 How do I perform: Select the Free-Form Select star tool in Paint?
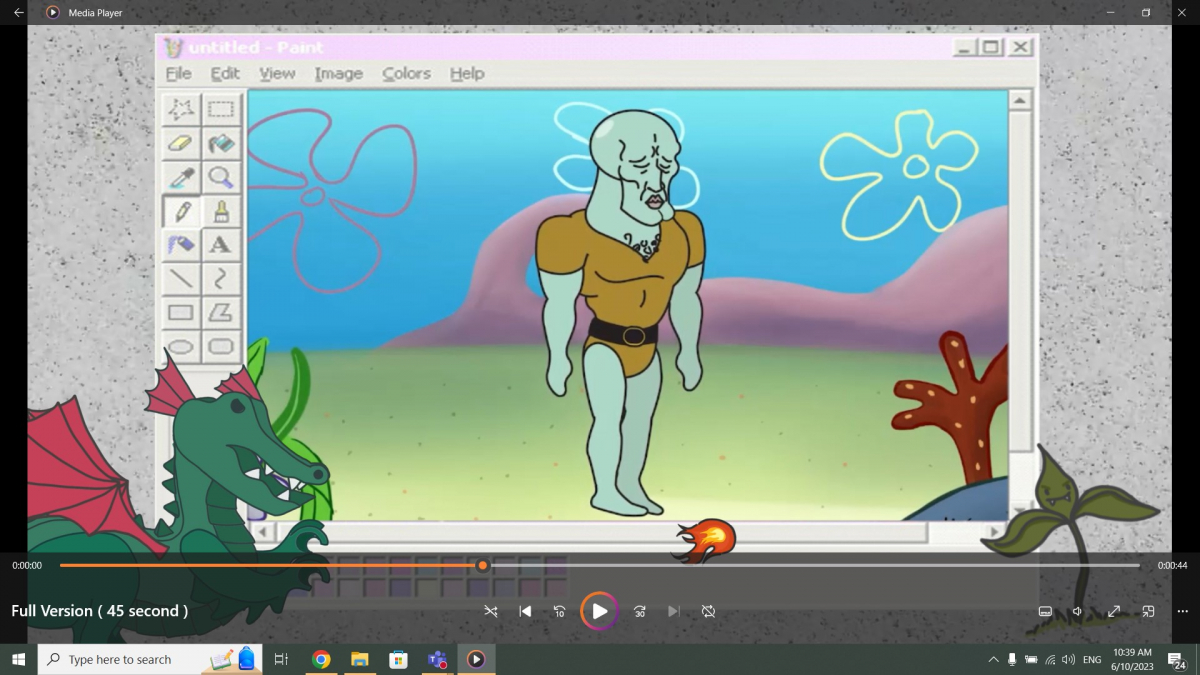(181, 109)
